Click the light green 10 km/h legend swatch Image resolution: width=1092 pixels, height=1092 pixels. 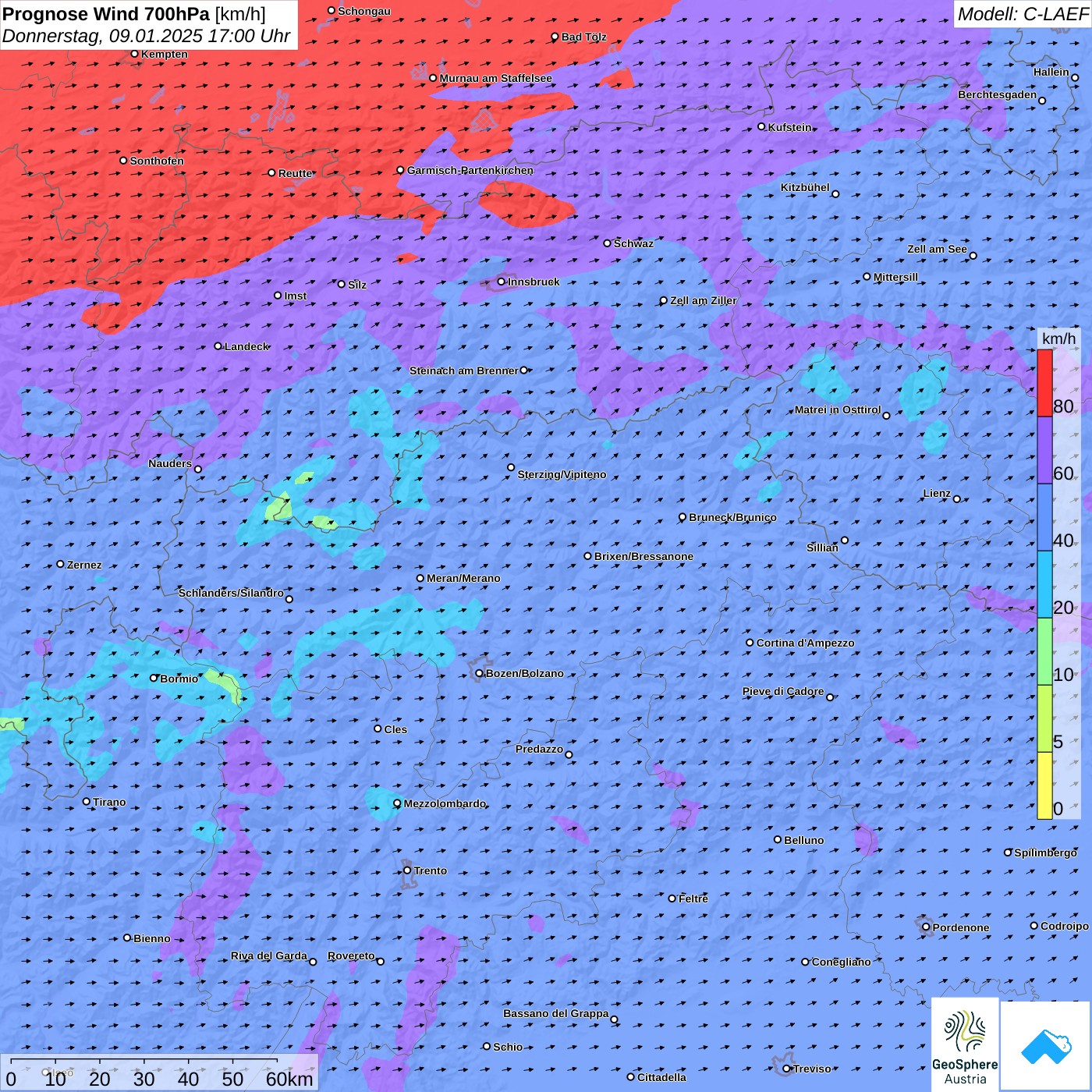1044,651
